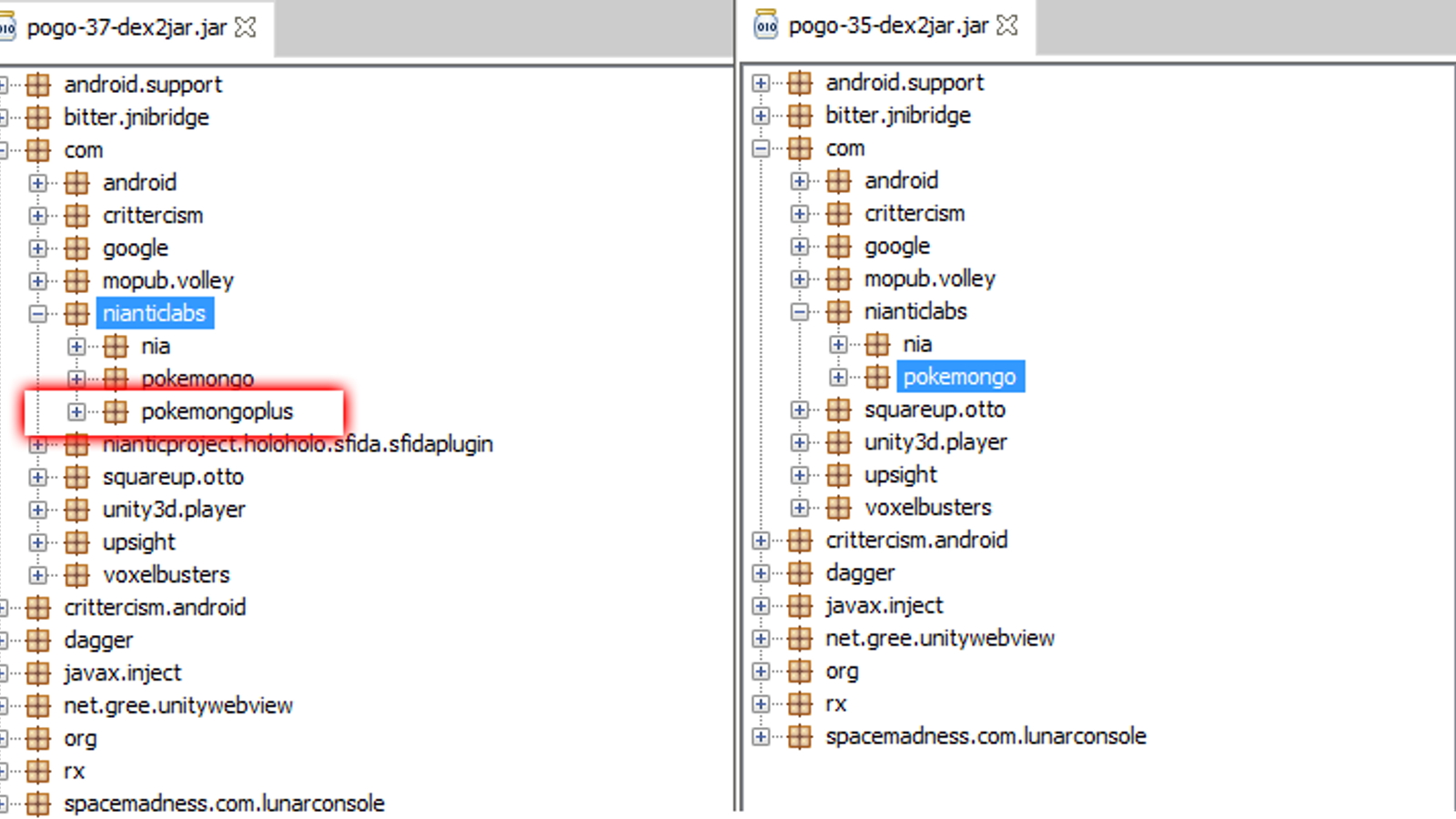This screenshot has height=819, width=1456.
Task: Expand the voxelbusters node in pogo-37 pane
Action: [37, 575]
